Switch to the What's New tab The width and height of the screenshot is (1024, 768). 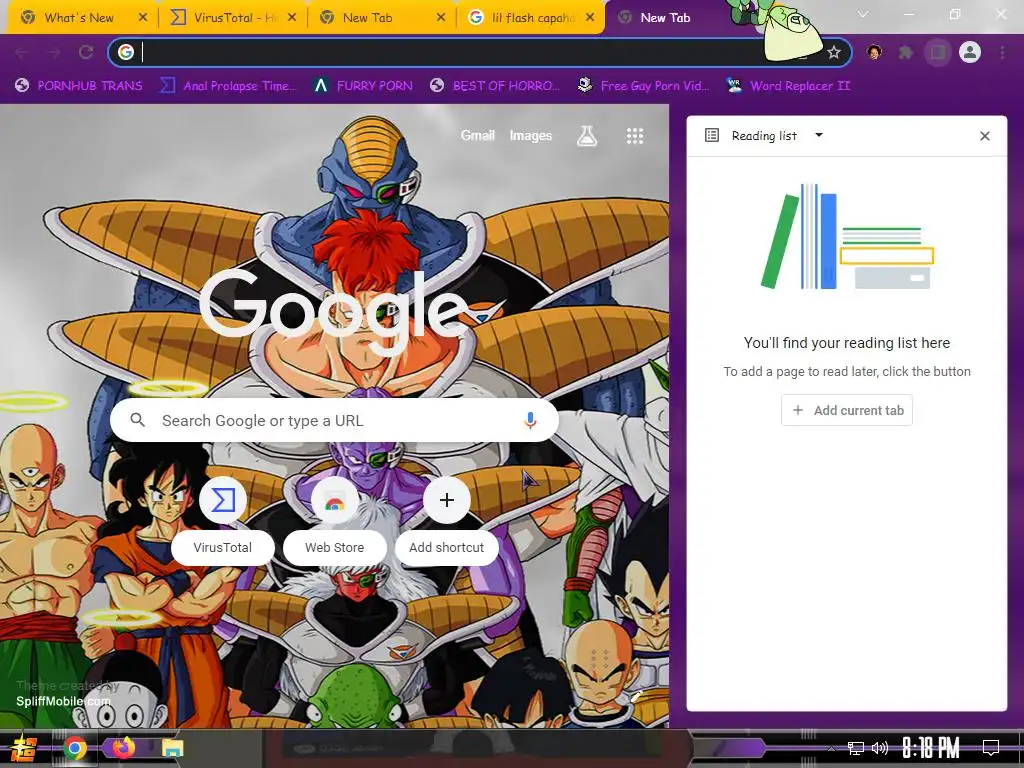[x=78, y=18]
